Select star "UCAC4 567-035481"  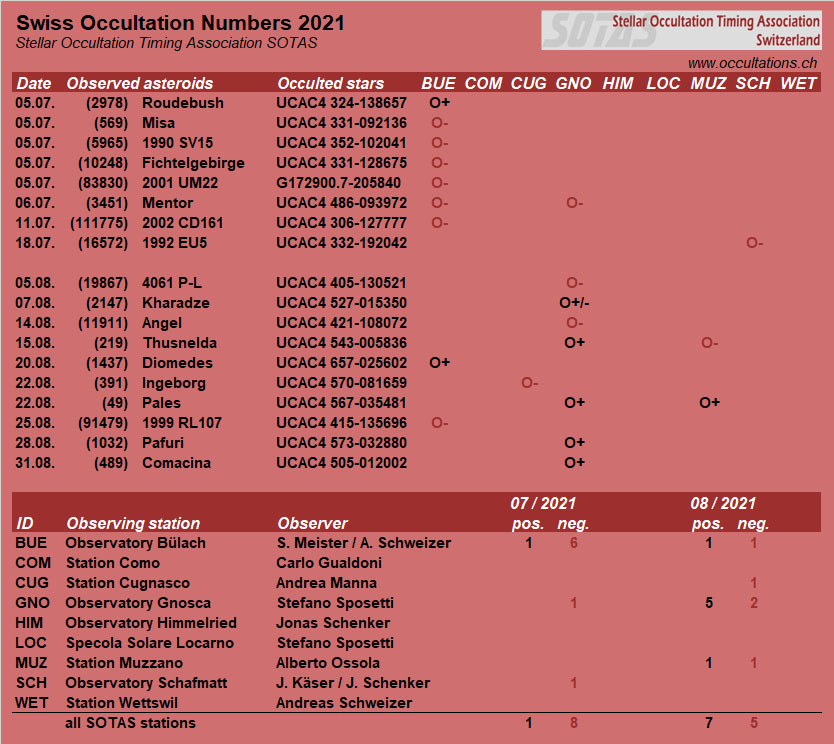(341, 403)
